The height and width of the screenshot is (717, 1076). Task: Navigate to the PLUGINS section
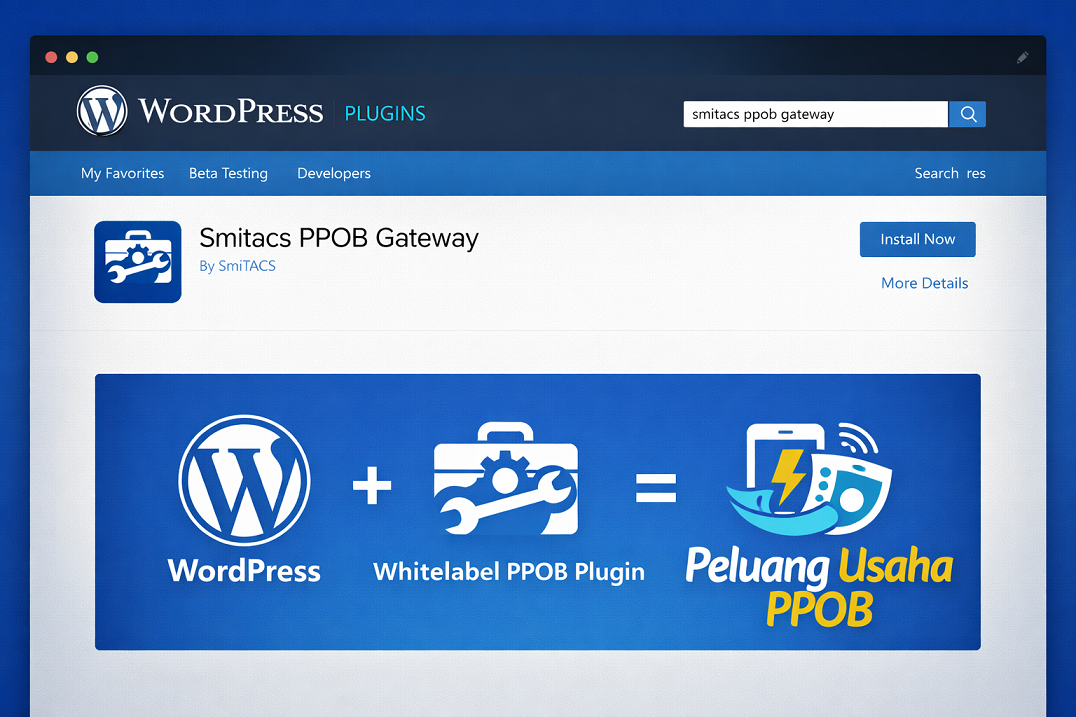385,113
